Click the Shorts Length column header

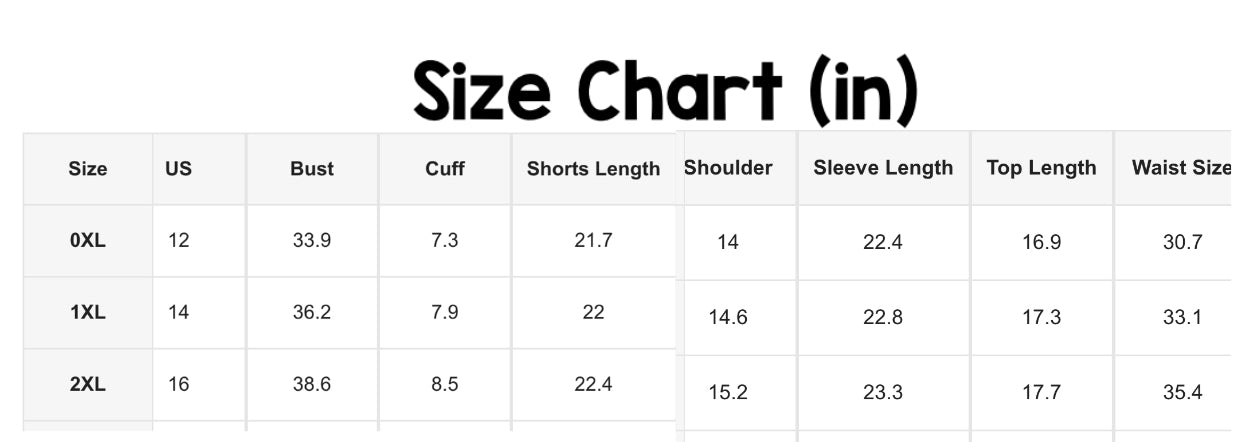(x=593, y=169)
